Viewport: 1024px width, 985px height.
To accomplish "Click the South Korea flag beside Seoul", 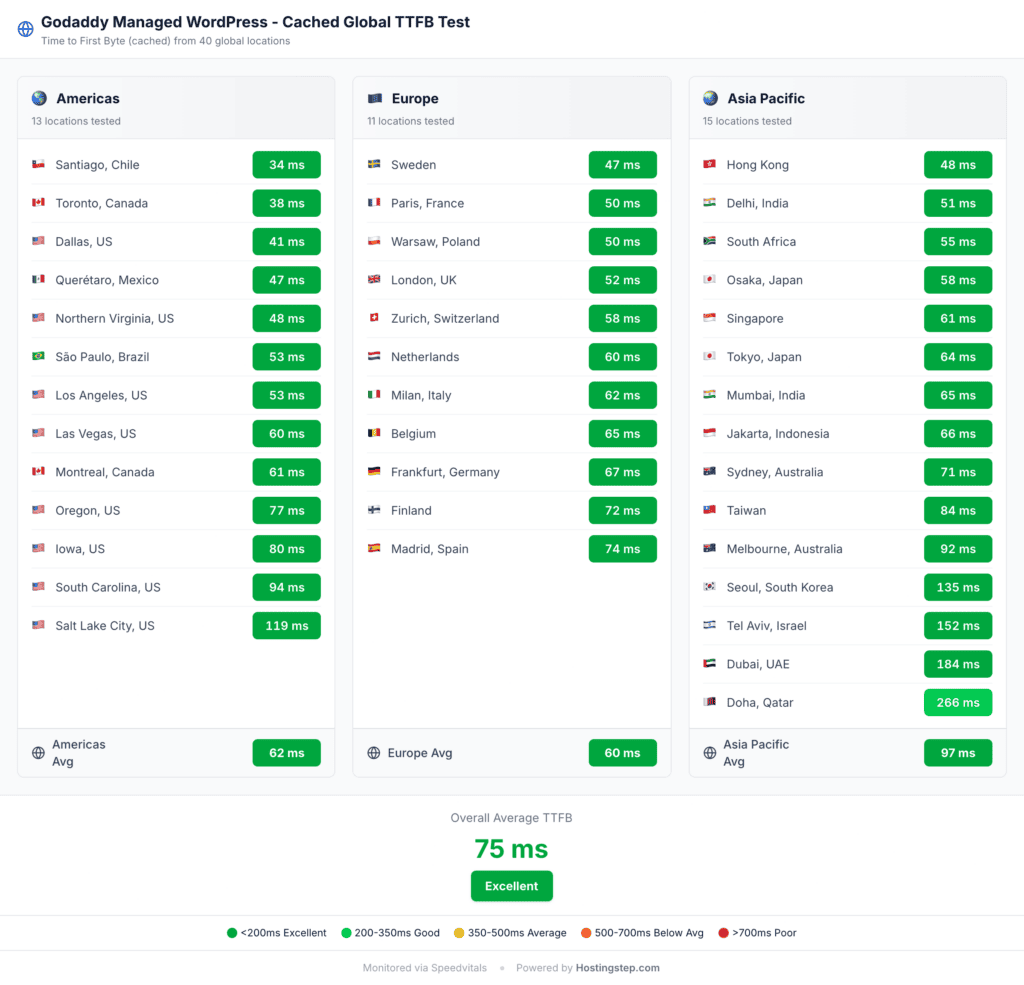I will tap(710, 587).
